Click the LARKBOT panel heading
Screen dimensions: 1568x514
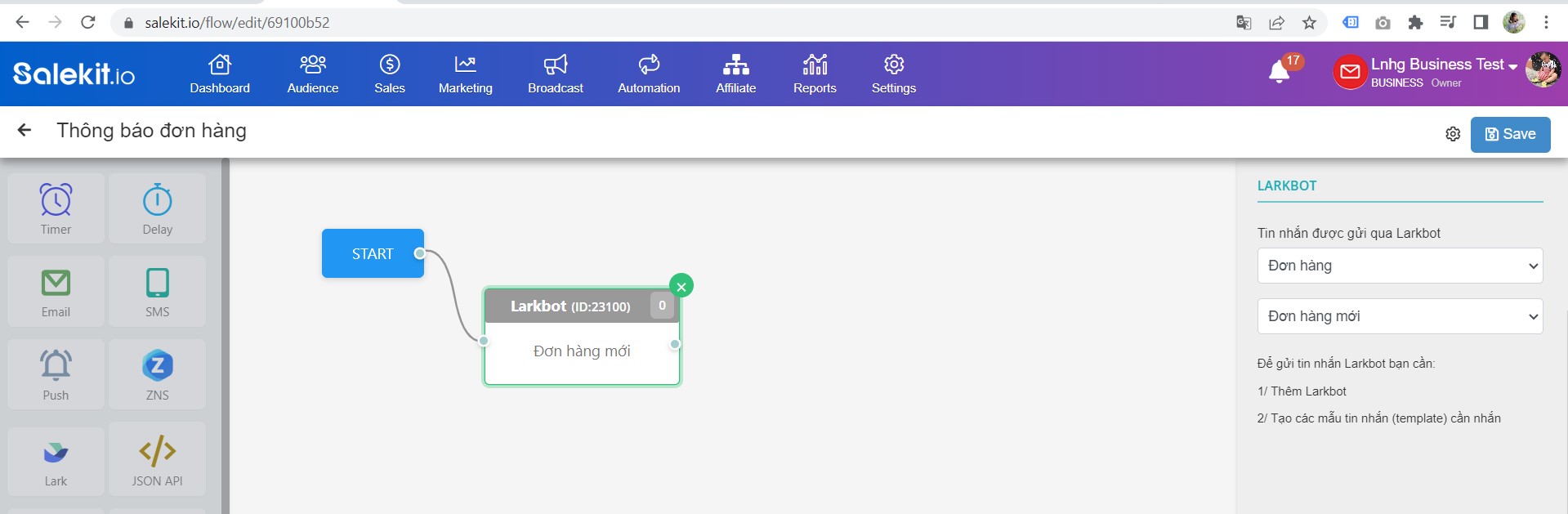(1287, 185)
